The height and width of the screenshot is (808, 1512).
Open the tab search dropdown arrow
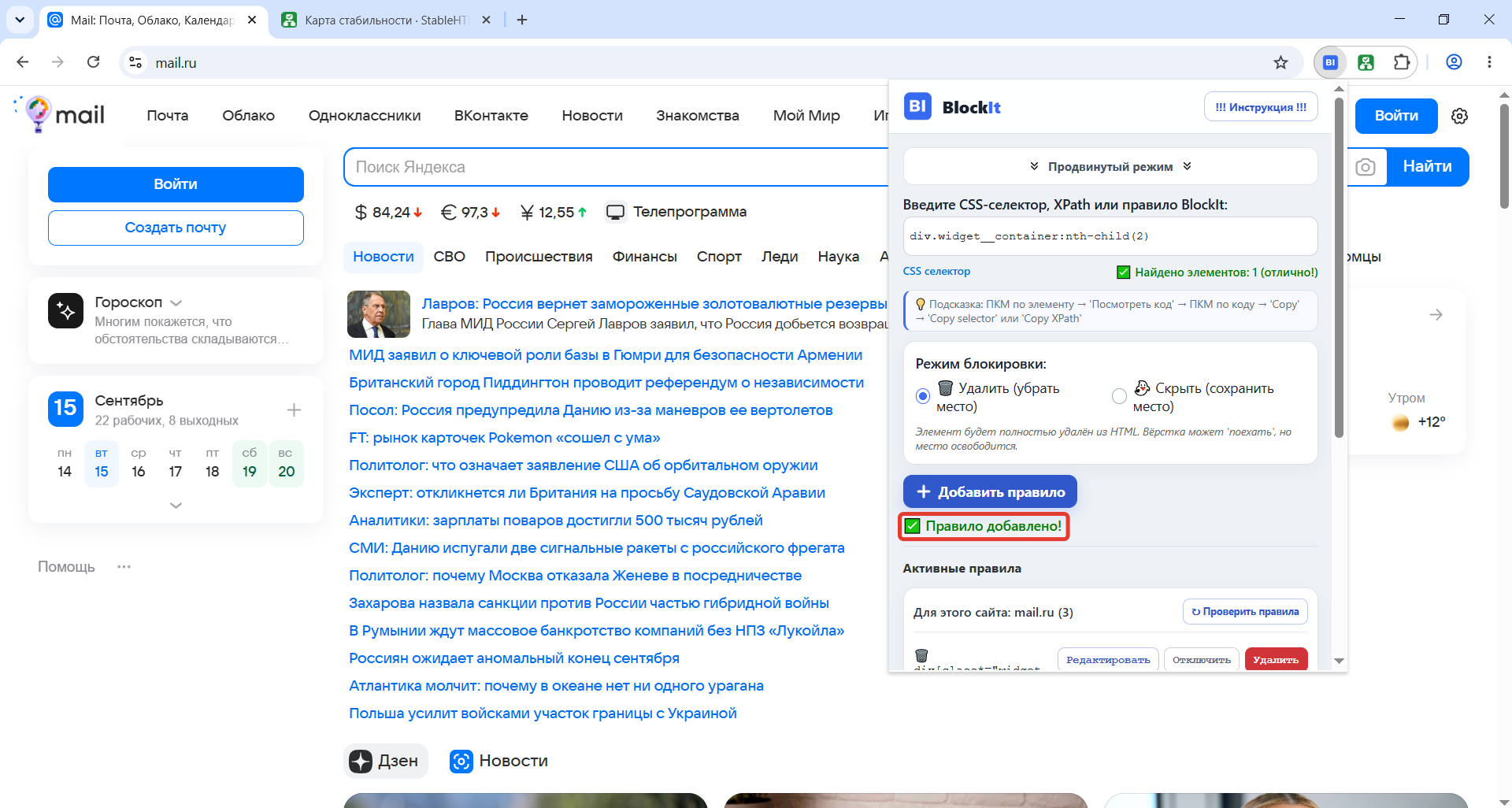[x=20, y=20]
